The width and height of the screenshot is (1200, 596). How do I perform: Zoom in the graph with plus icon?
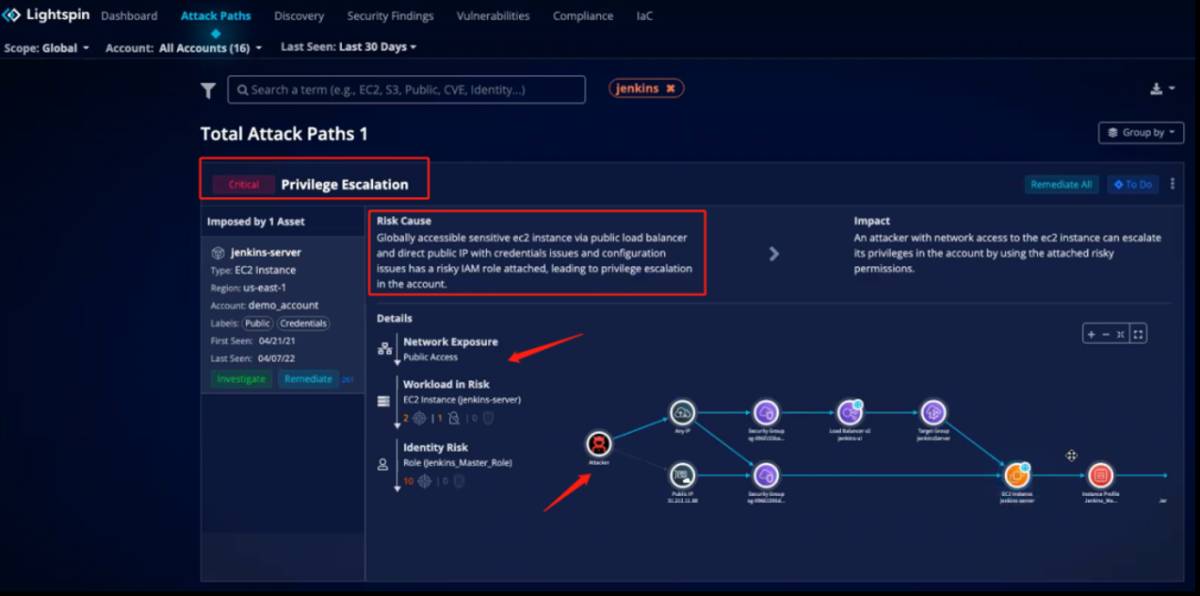pos(1092,334)
